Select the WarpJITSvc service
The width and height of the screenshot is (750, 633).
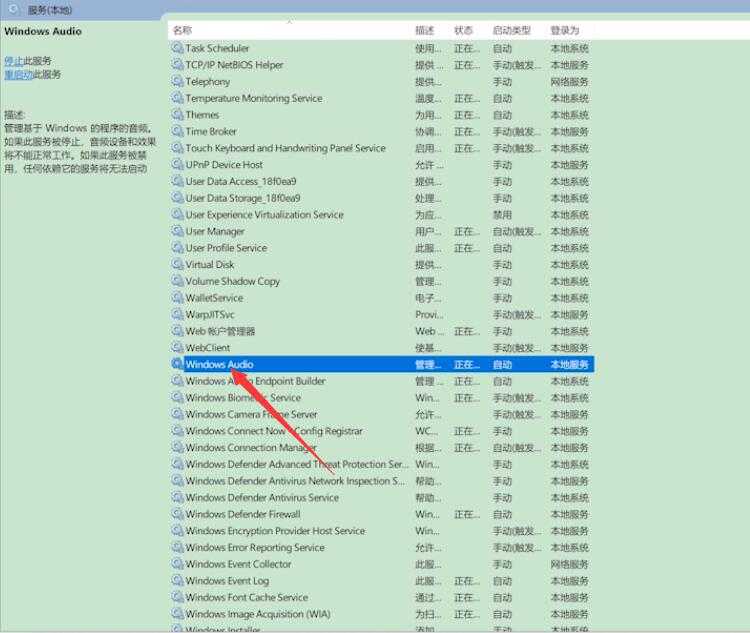point(383,314)
